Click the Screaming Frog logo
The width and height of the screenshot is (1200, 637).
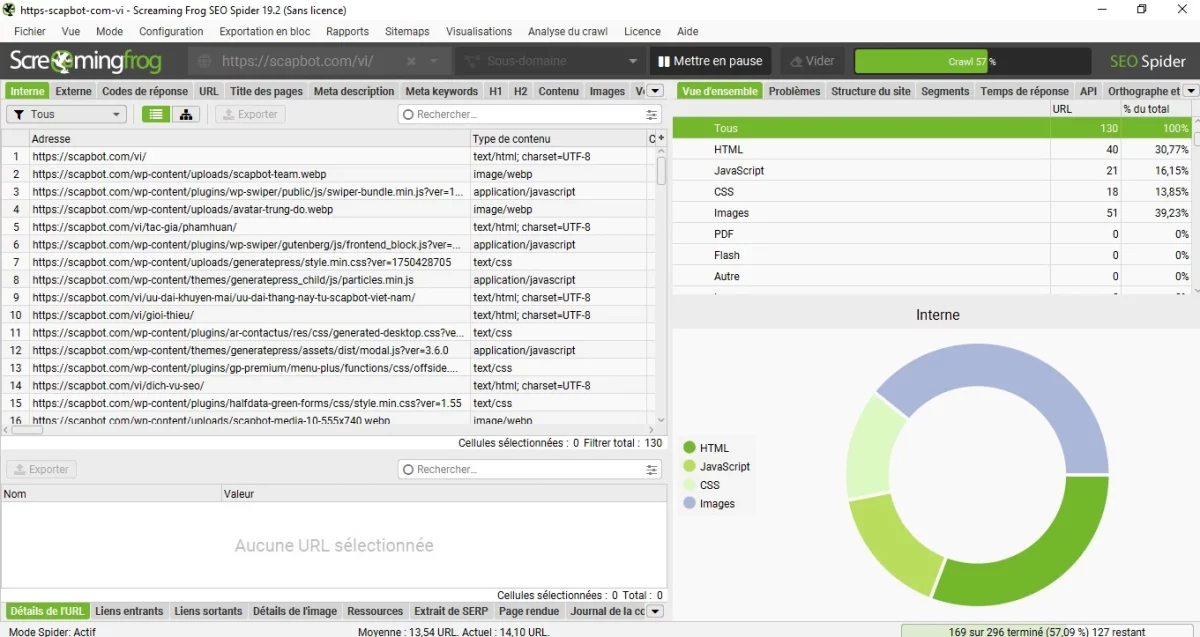85,61
